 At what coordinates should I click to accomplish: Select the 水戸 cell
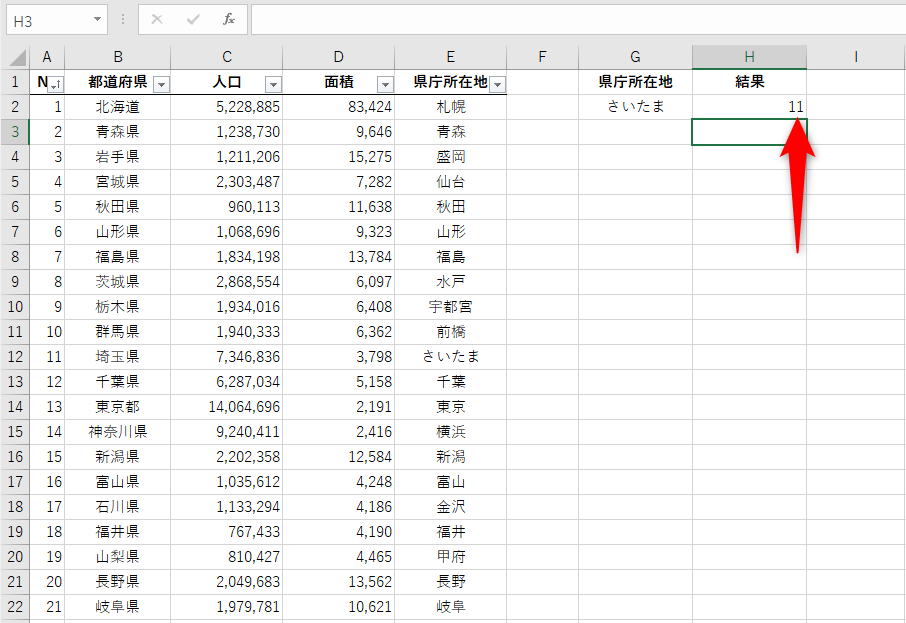(x=451, y=281)
